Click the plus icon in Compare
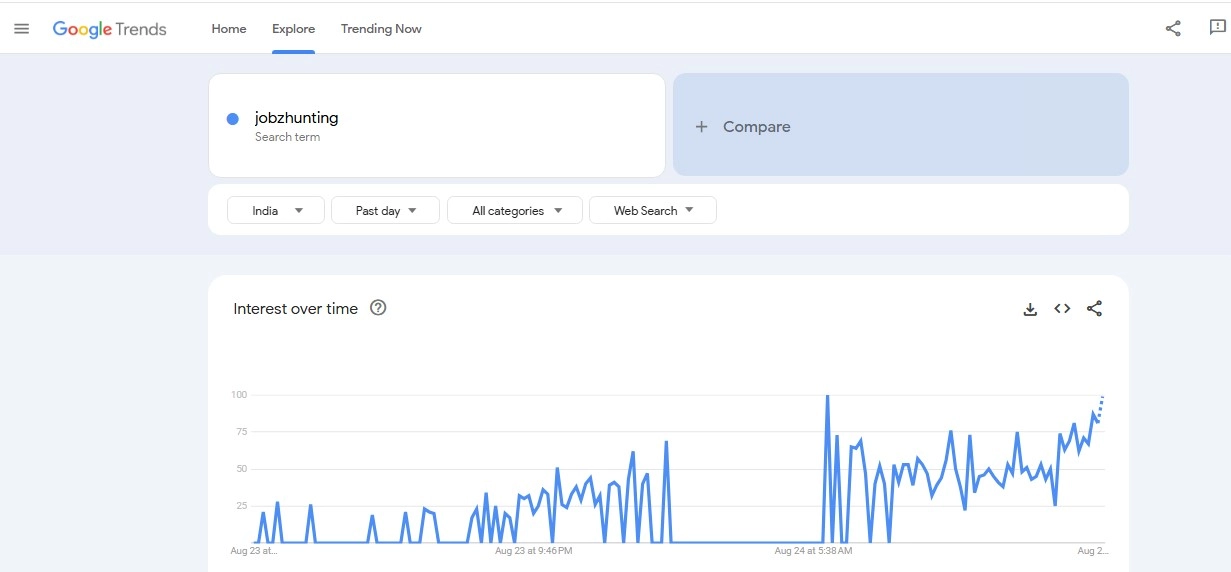1231x572 pixels. coord(701,127)
